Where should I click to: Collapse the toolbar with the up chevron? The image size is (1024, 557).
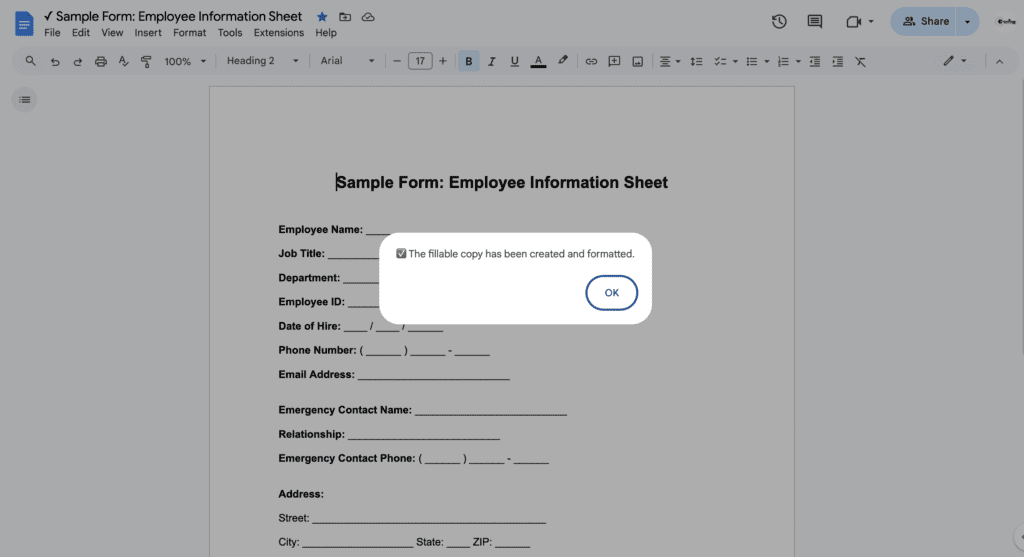[999, 61]
